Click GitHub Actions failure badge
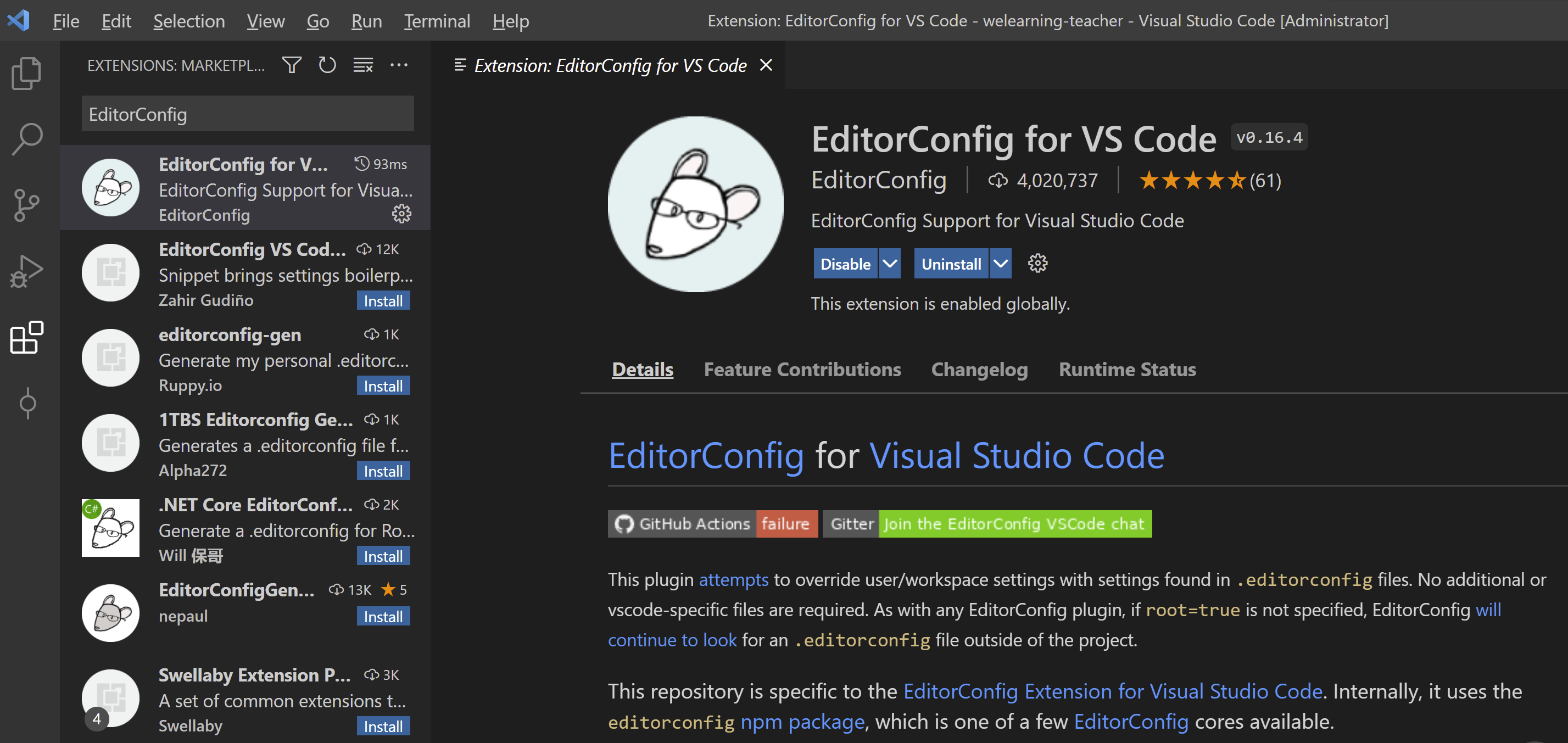The height and width of the screenshot is (743, 1568). pos(713,523)
